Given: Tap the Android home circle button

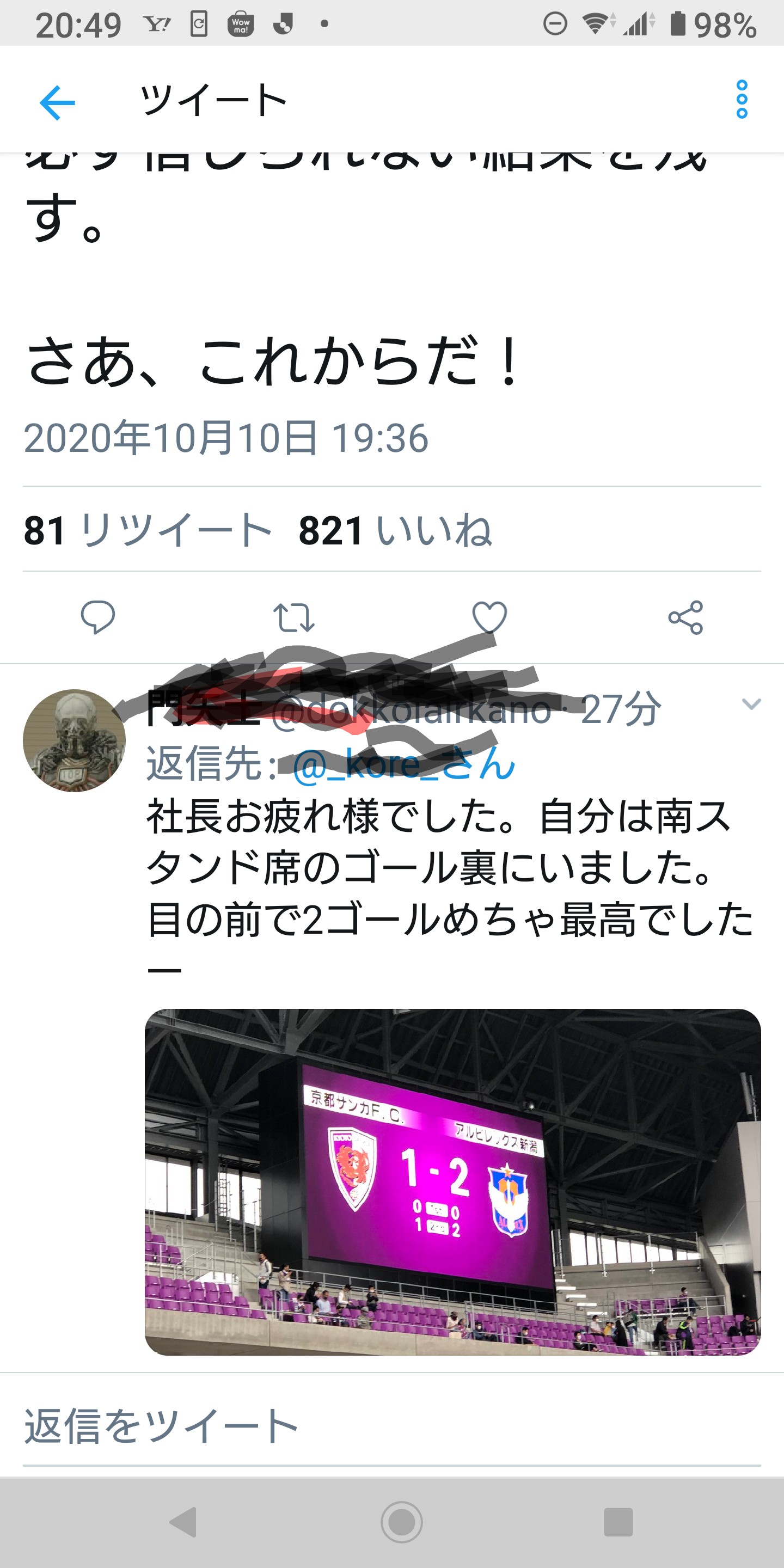Looking at the screenshot, I should click(x=402, y=1522).
